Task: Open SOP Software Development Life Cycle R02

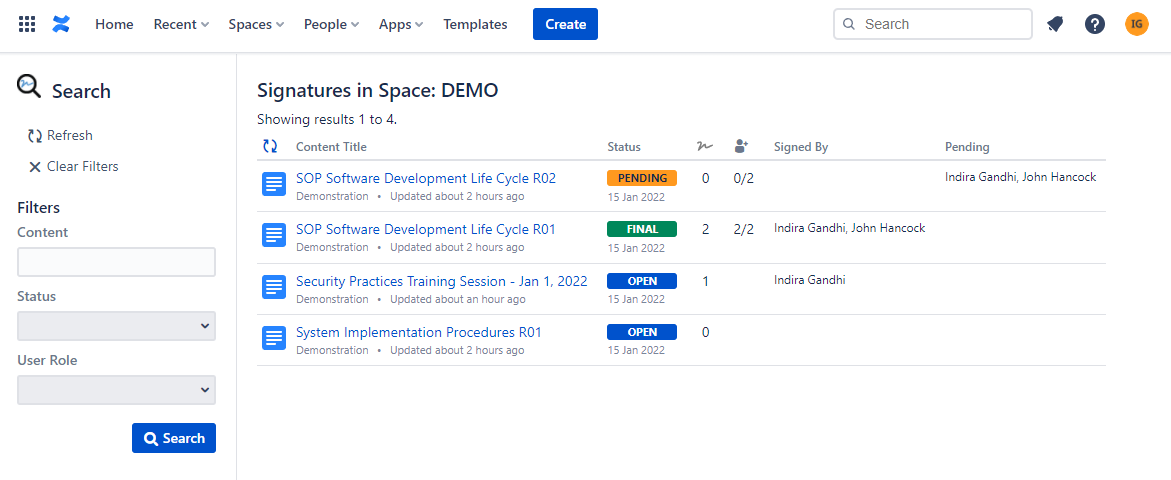Action: pyautogui.click(x=426, y=178)
